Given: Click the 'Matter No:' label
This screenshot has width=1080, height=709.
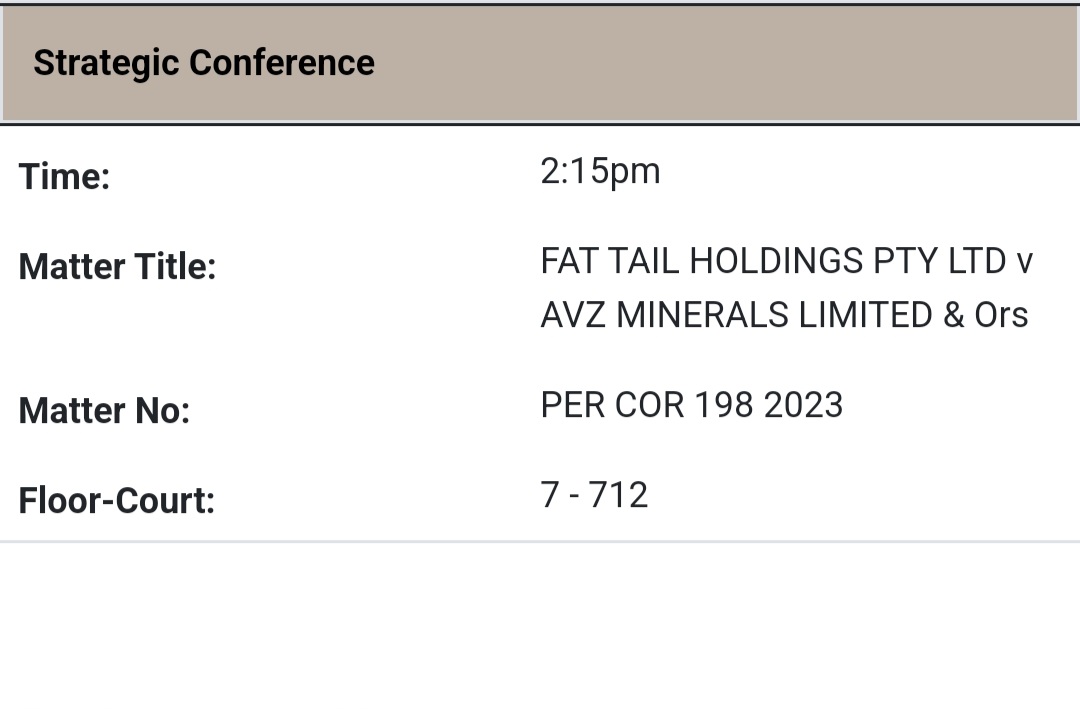Looking at the screenshot, I should (104, 410).
